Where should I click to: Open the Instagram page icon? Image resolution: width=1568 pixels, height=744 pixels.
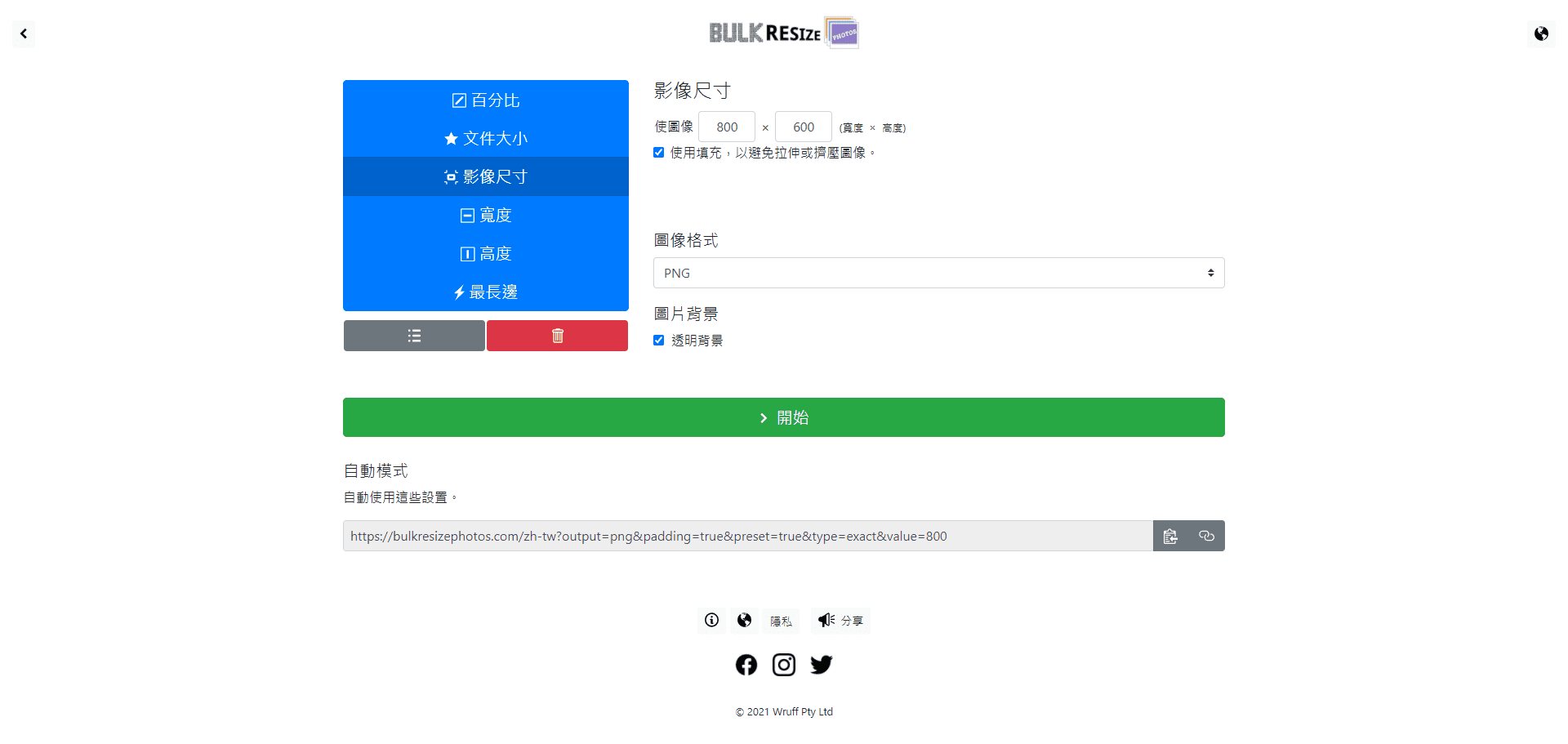pos(784,665)
